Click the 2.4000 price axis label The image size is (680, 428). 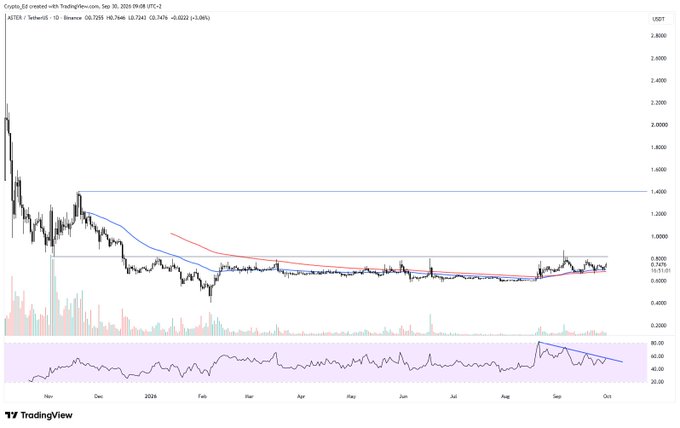[x=658, y=81]
